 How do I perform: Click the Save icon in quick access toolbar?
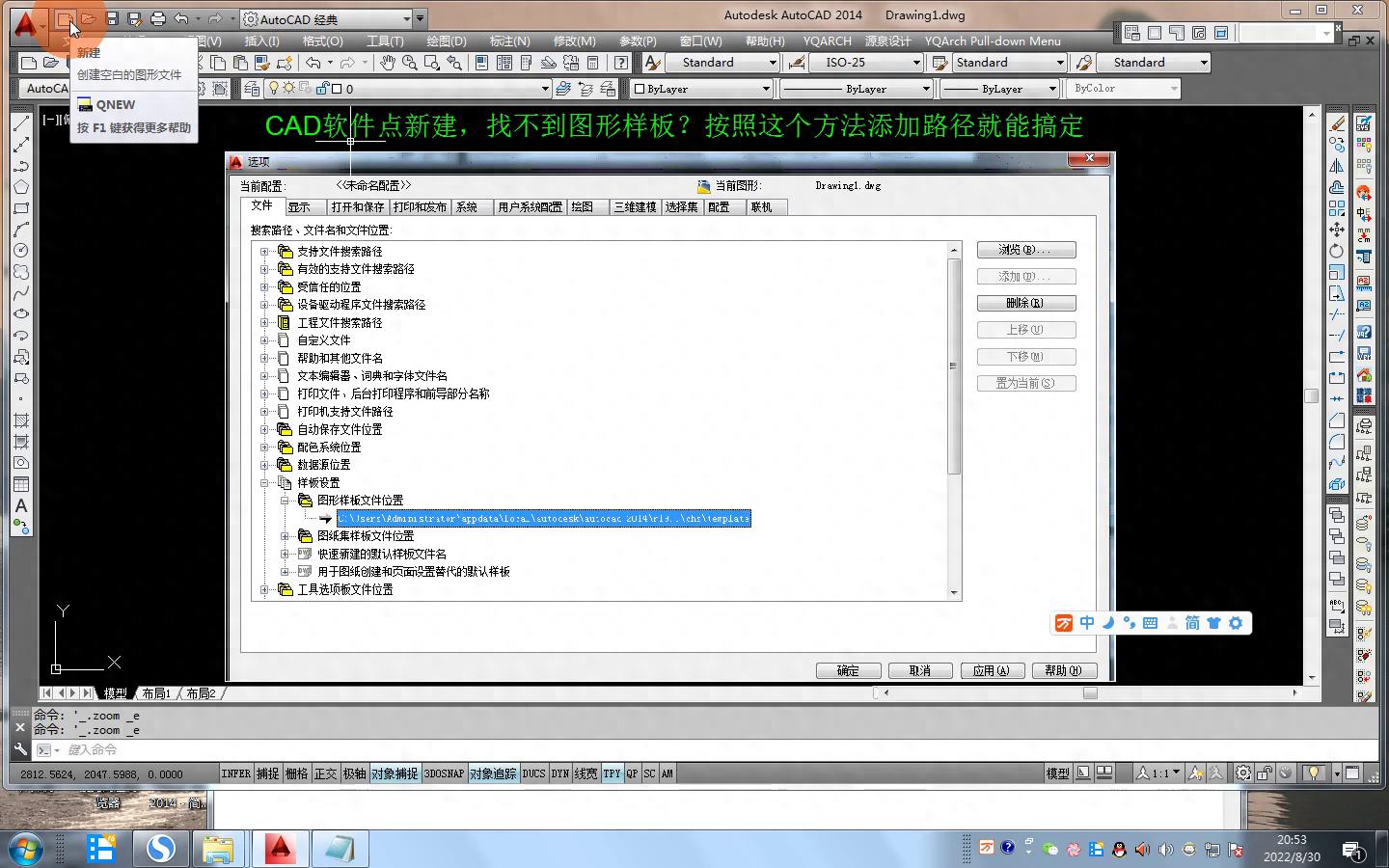click(x=112, y=18)
